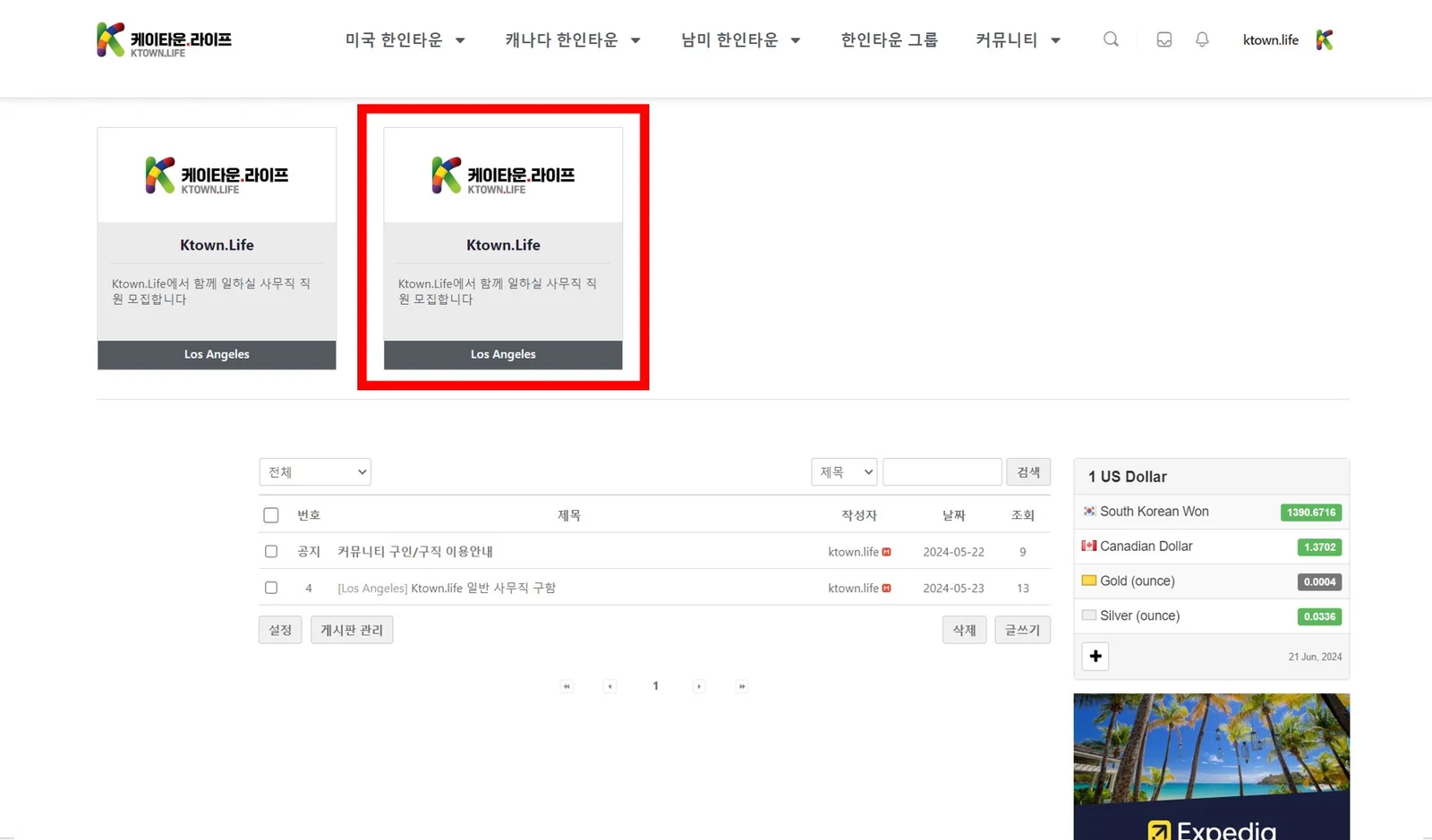The height and width of the screenshot is (840, 1432).
Task: Click the Ktown.Life logo in header
Action: coord(165,40)
